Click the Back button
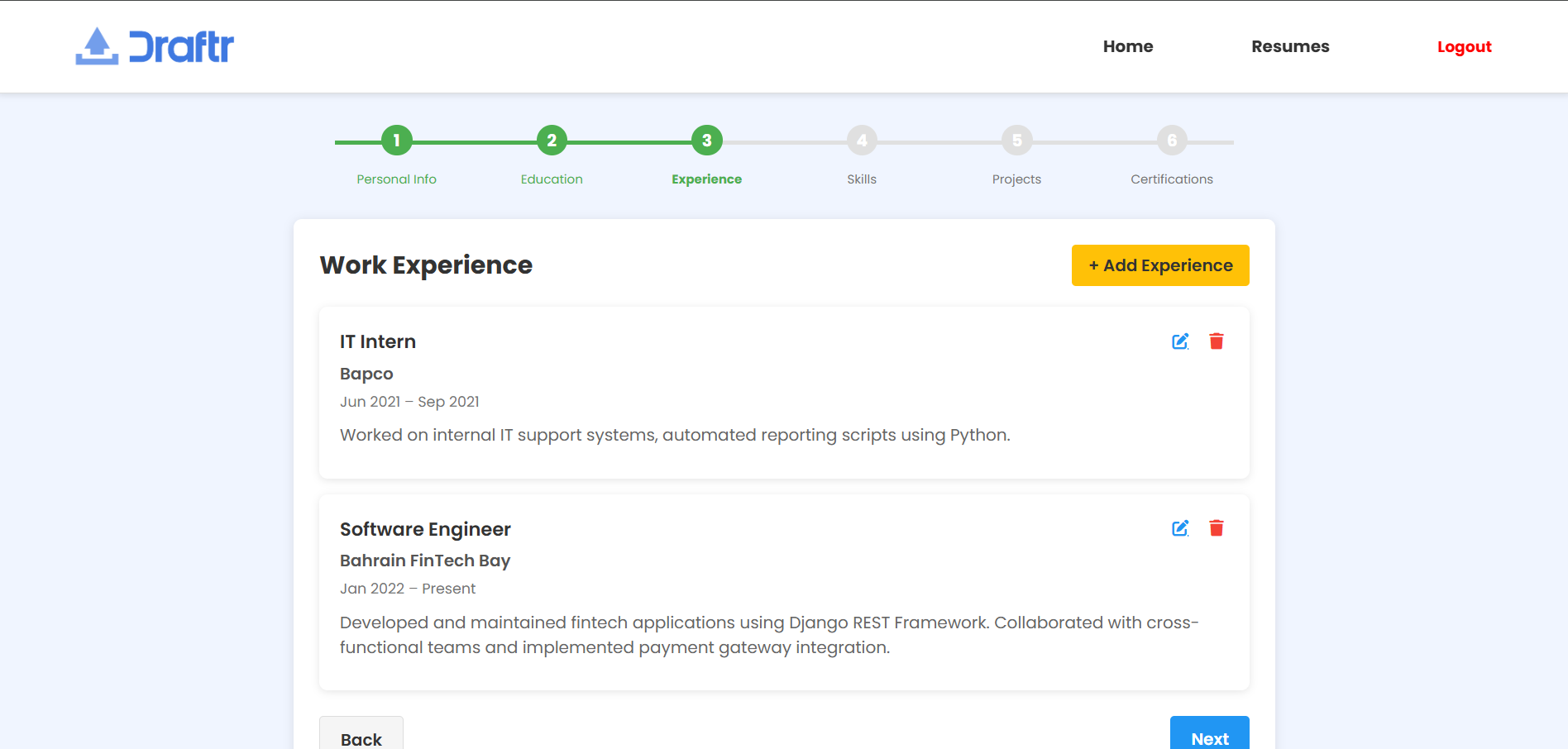 coord(361,736)
